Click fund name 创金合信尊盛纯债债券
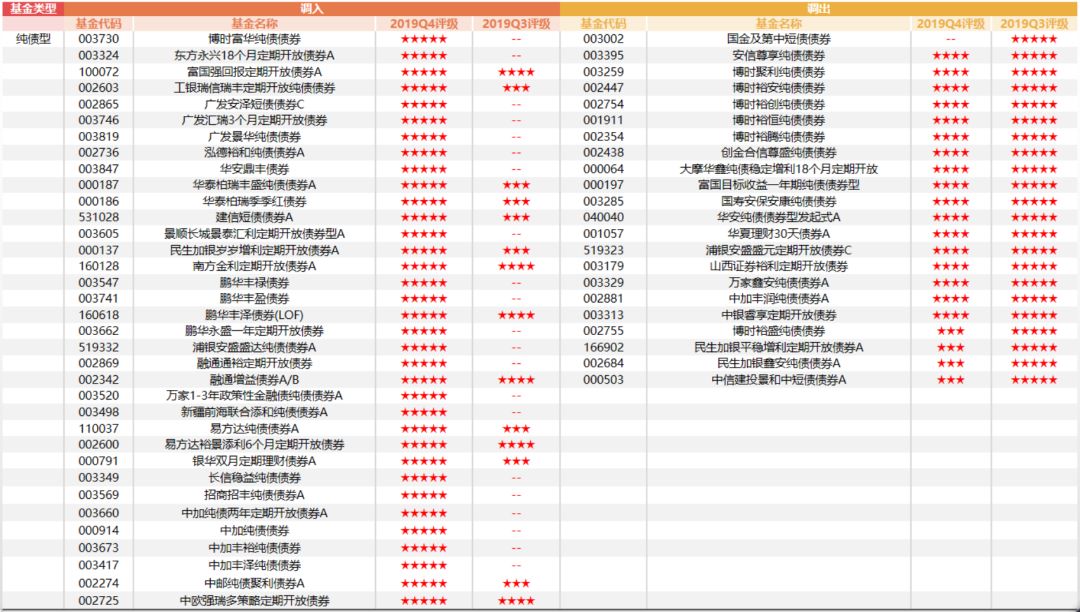Viewport: 1080px width, 612px height. (779, 153)
